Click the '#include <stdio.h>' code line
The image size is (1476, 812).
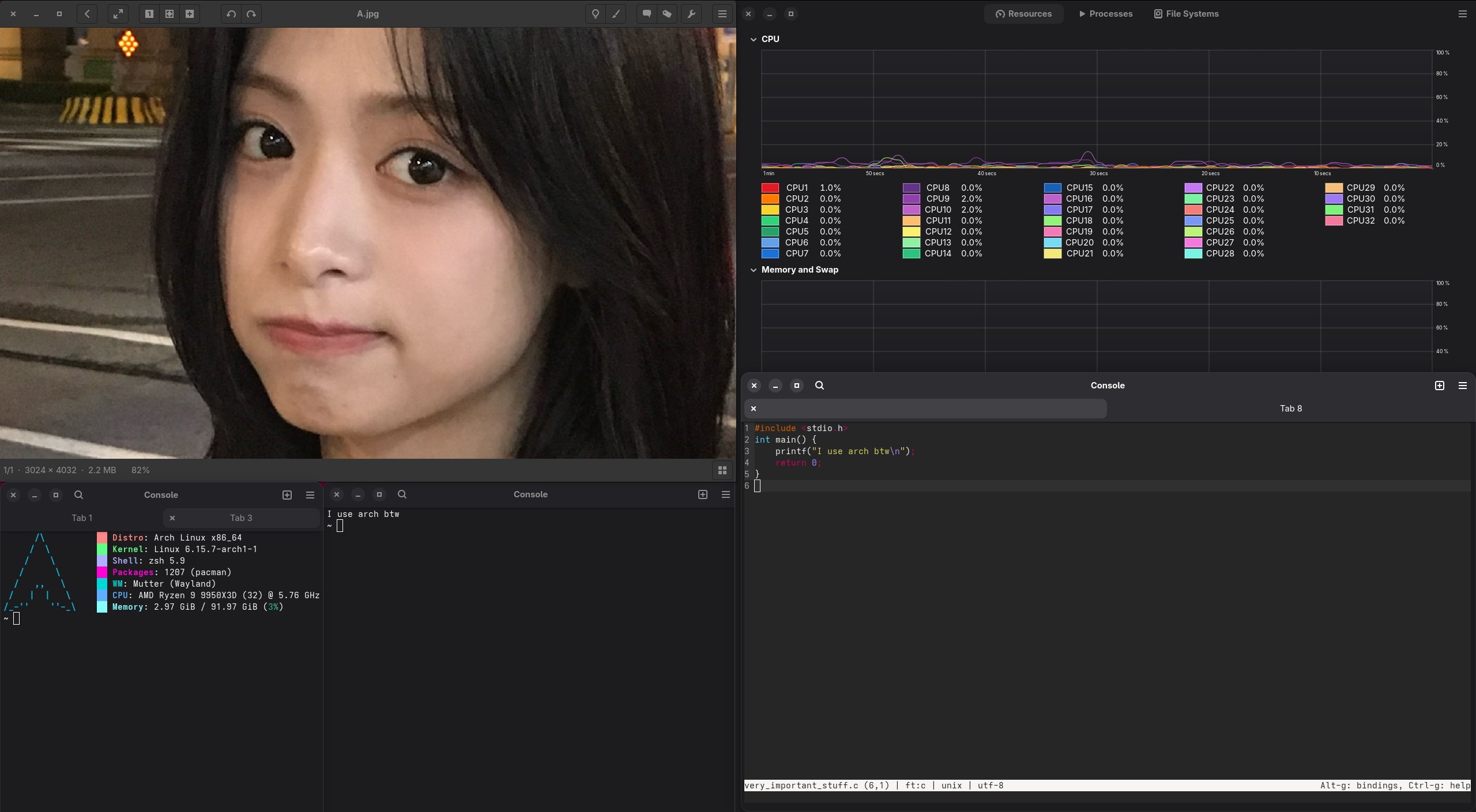[801, 428]
